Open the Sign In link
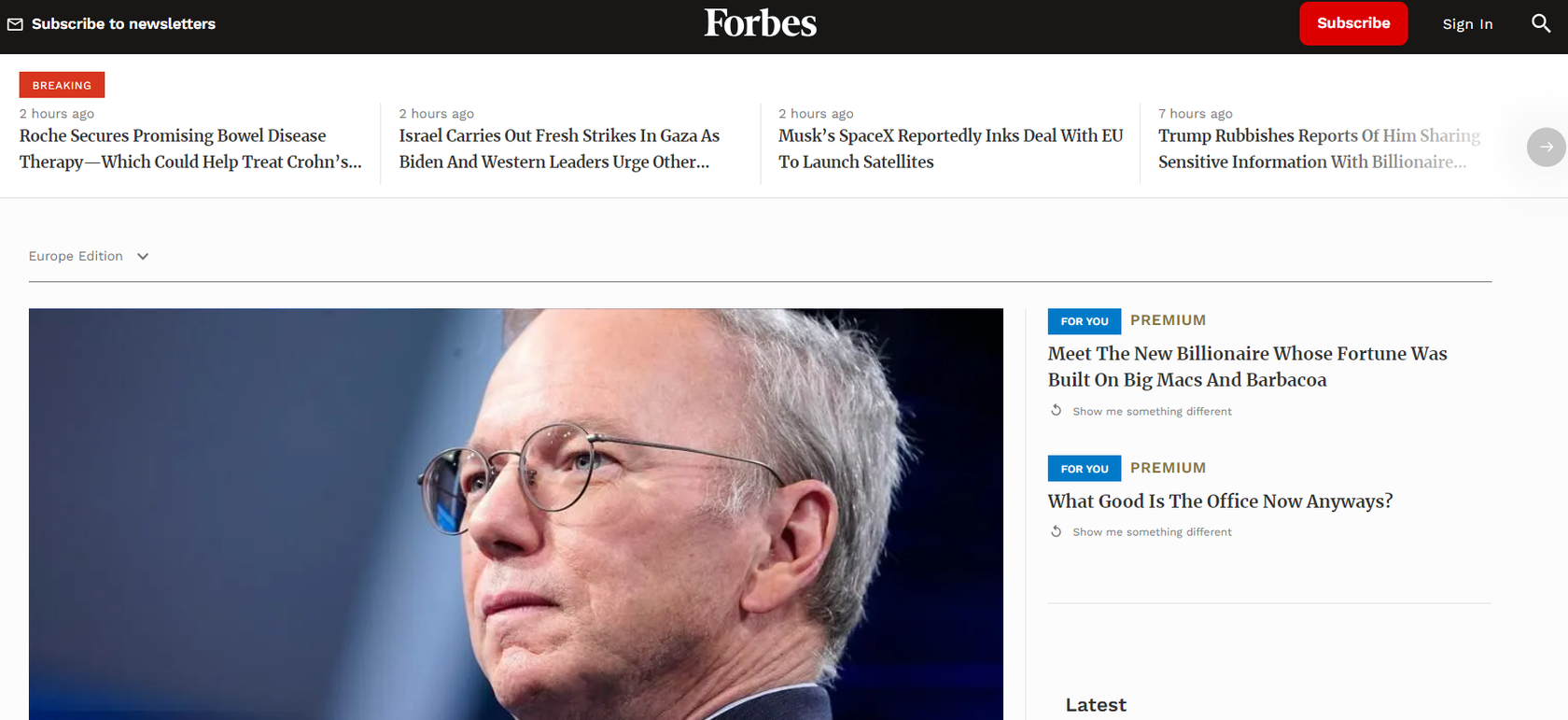Viewport: 1568px width, 720px height. [x=1467, y=24]
